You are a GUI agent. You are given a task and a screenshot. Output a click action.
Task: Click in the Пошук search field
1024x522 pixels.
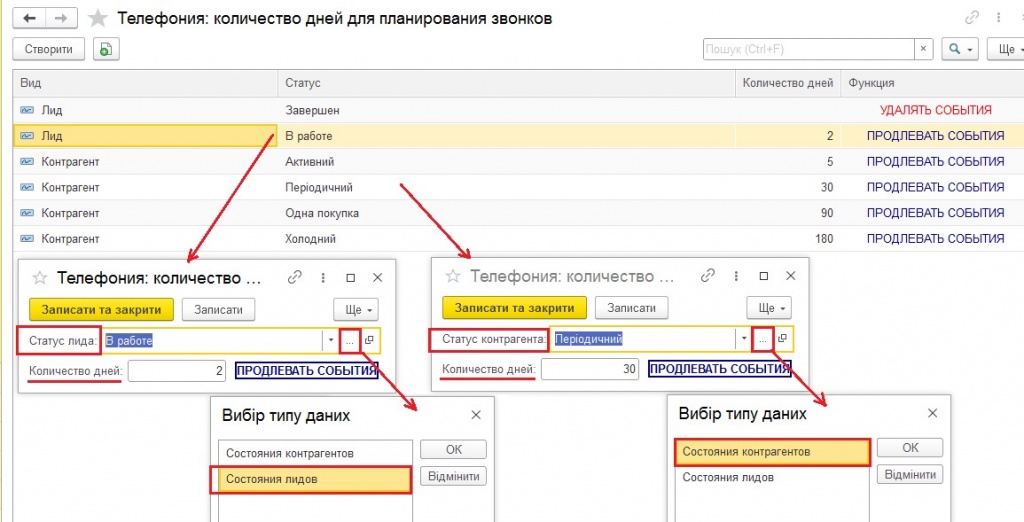(808, 49)
